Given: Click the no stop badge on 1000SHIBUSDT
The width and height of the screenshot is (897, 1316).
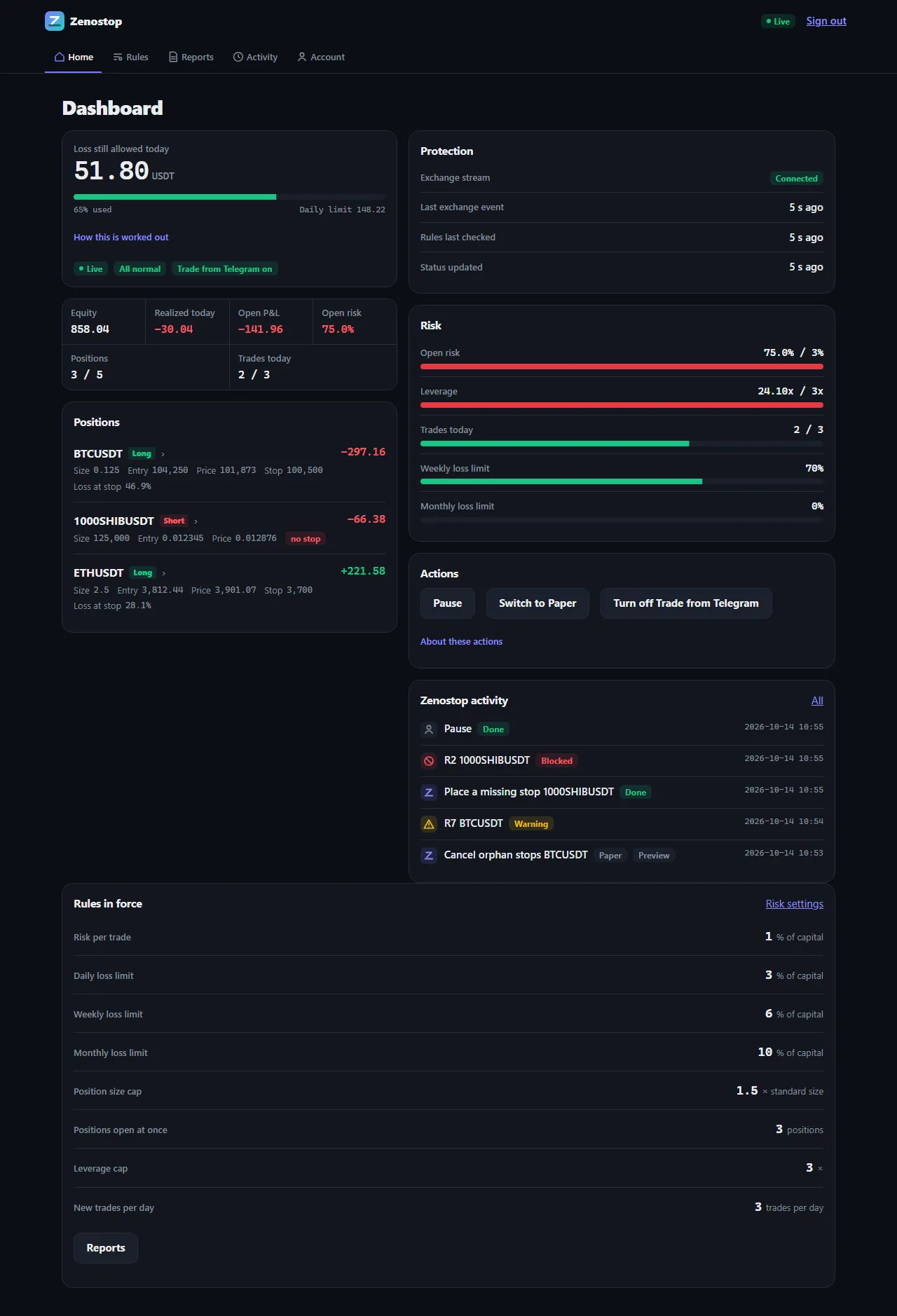Looking at the screenshot, I should (x=306, y=539).
